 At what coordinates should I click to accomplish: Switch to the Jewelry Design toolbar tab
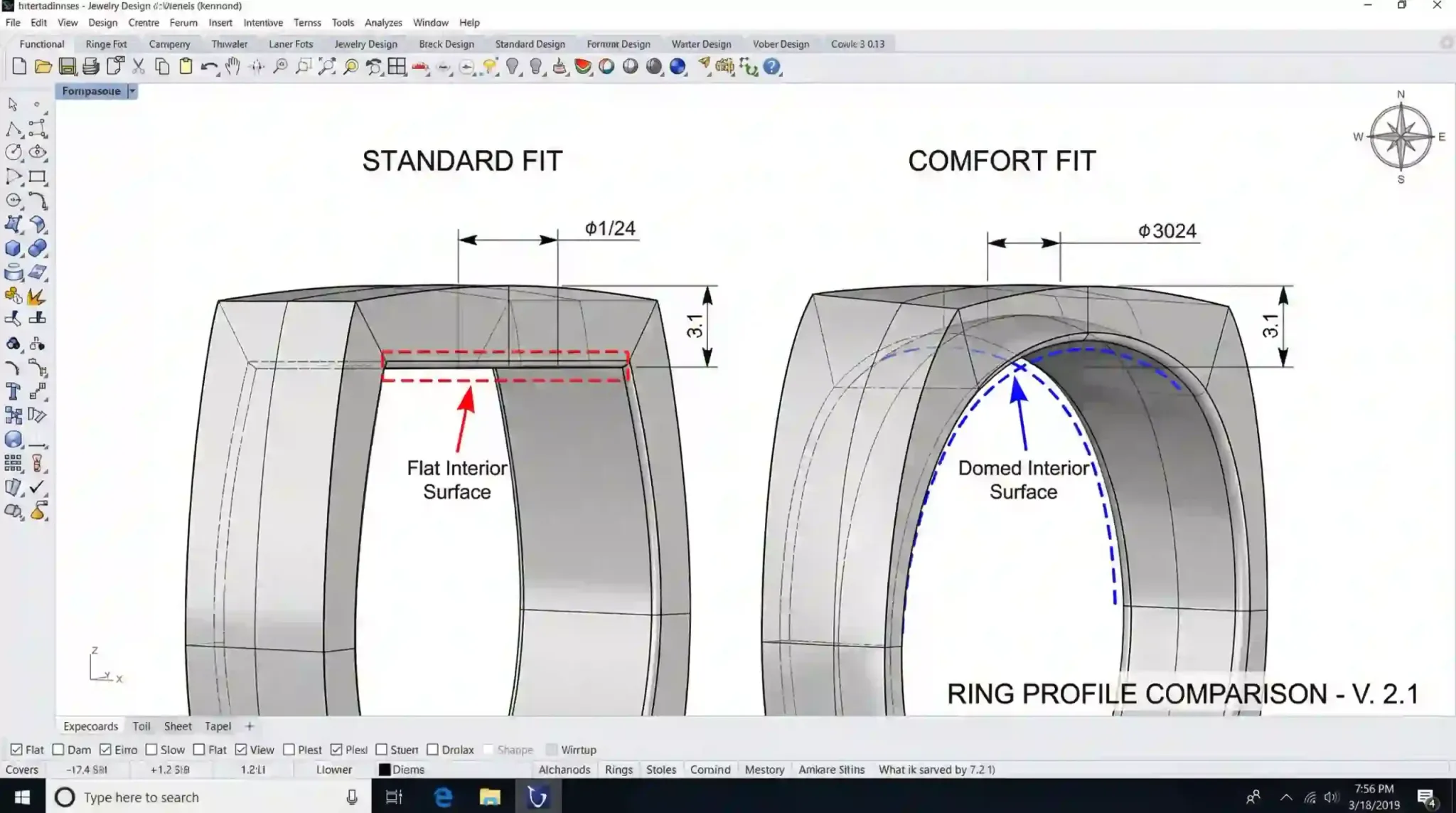point(365,44)
